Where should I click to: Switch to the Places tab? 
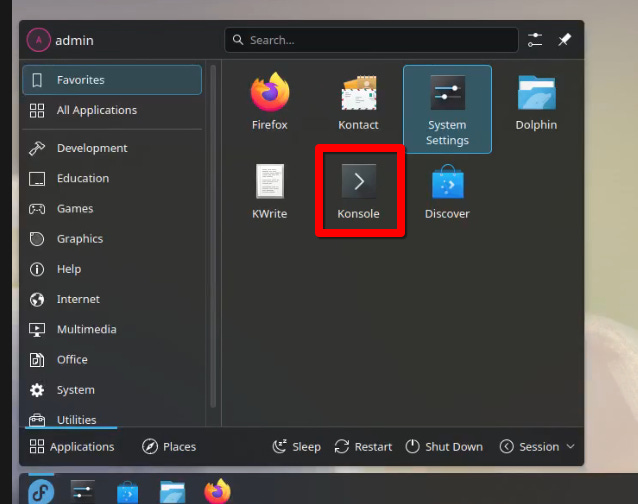[x=169, y=447]
